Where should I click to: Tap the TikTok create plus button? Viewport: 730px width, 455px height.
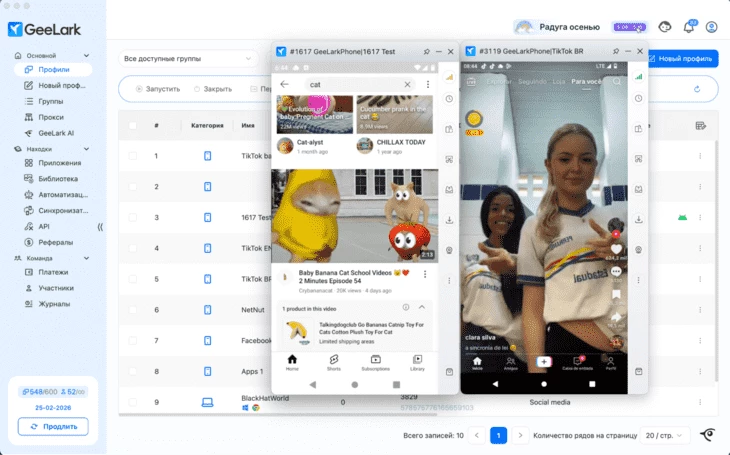pyautogui.click(x=544, y=361)
